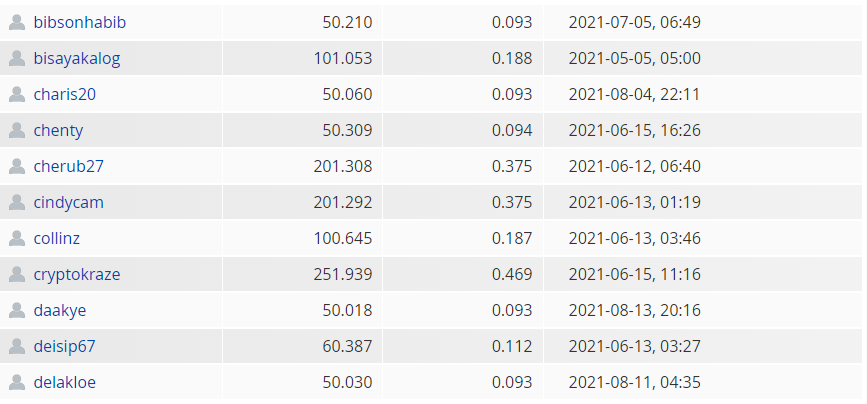This screenshot has width=867, height=404.
Task: Open the bisayakalog profile link
Action: coord(77,59)
